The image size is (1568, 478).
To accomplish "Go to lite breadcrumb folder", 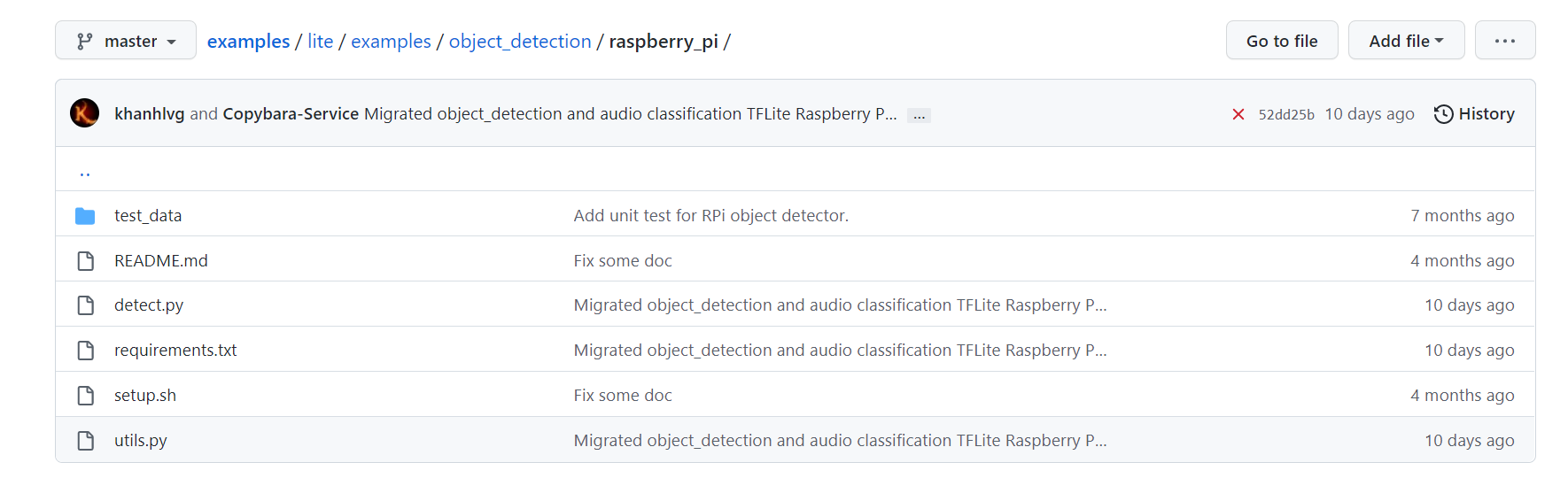I will tap(320, 42).
